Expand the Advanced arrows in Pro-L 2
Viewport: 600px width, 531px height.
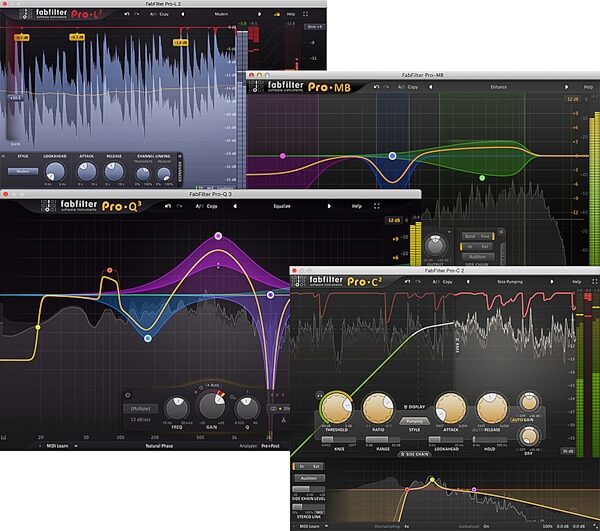coord(179,156)
